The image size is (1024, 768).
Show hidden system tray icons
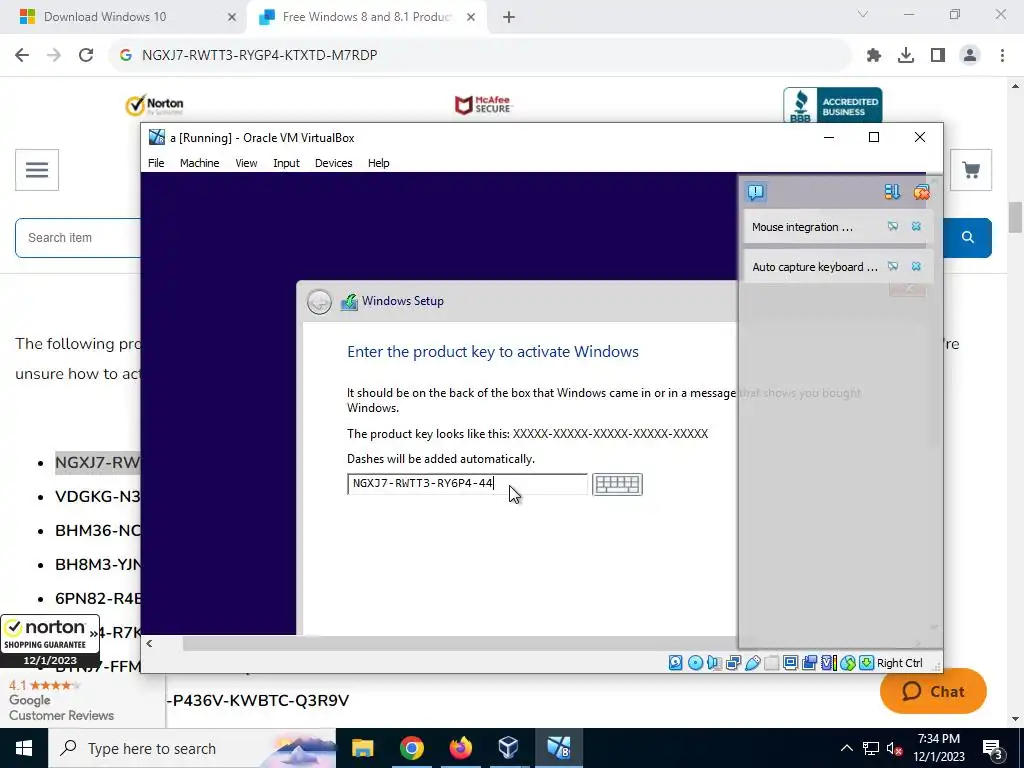(846, 748)
